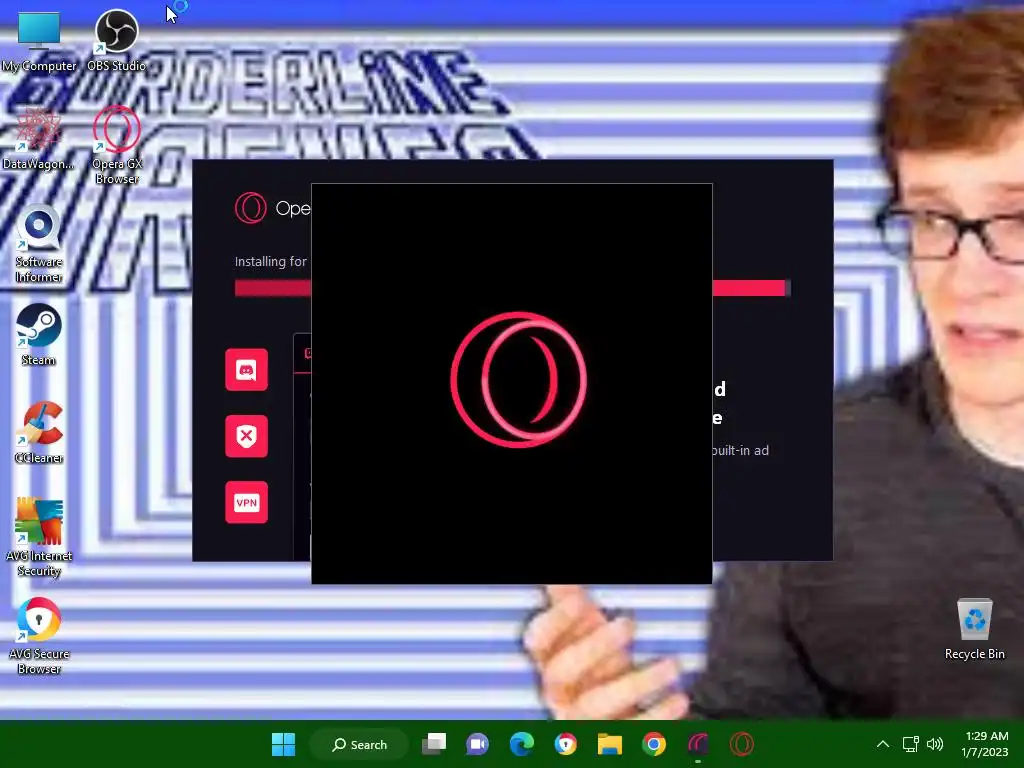This screenshot has height=768, width=1024.
Task: Launch OBS Studio desktop shortcut
Action: [x=116, y=40]
